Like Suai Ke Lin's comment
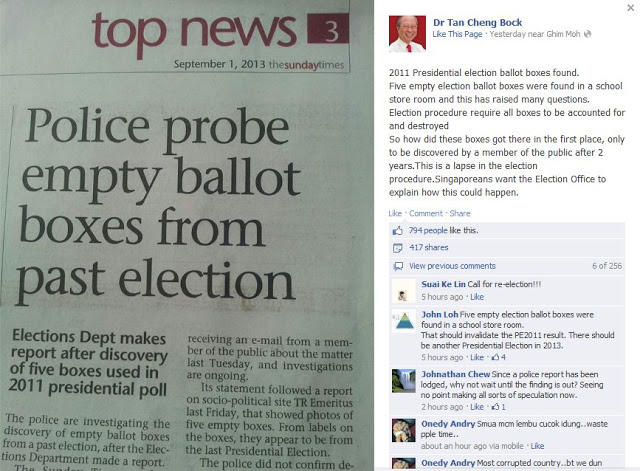Screen dimensions: 640x471 point(477,297)
